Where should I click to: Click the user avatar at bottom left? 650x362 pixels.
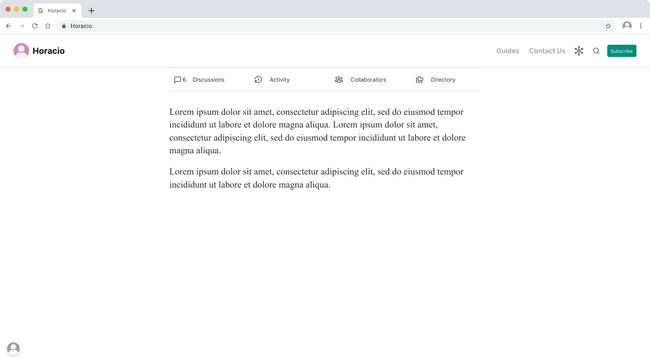click(13, 348)
